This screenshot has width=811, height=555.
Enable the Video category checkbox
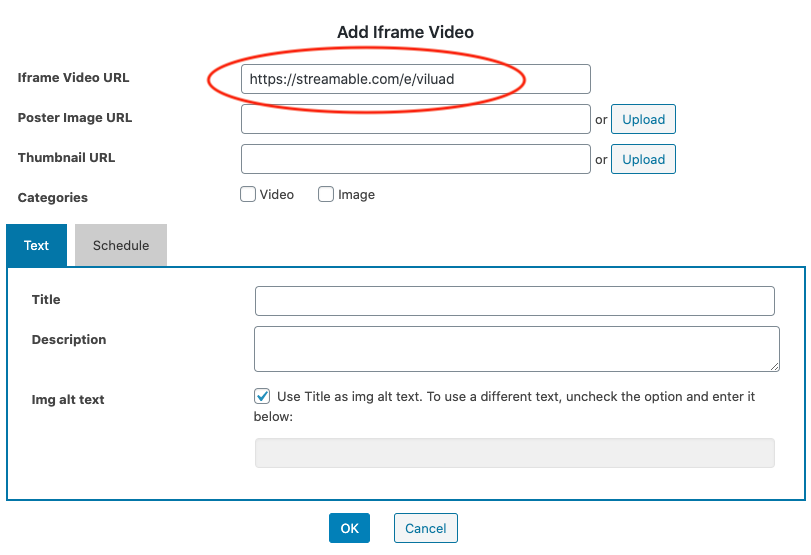point(248,195)
